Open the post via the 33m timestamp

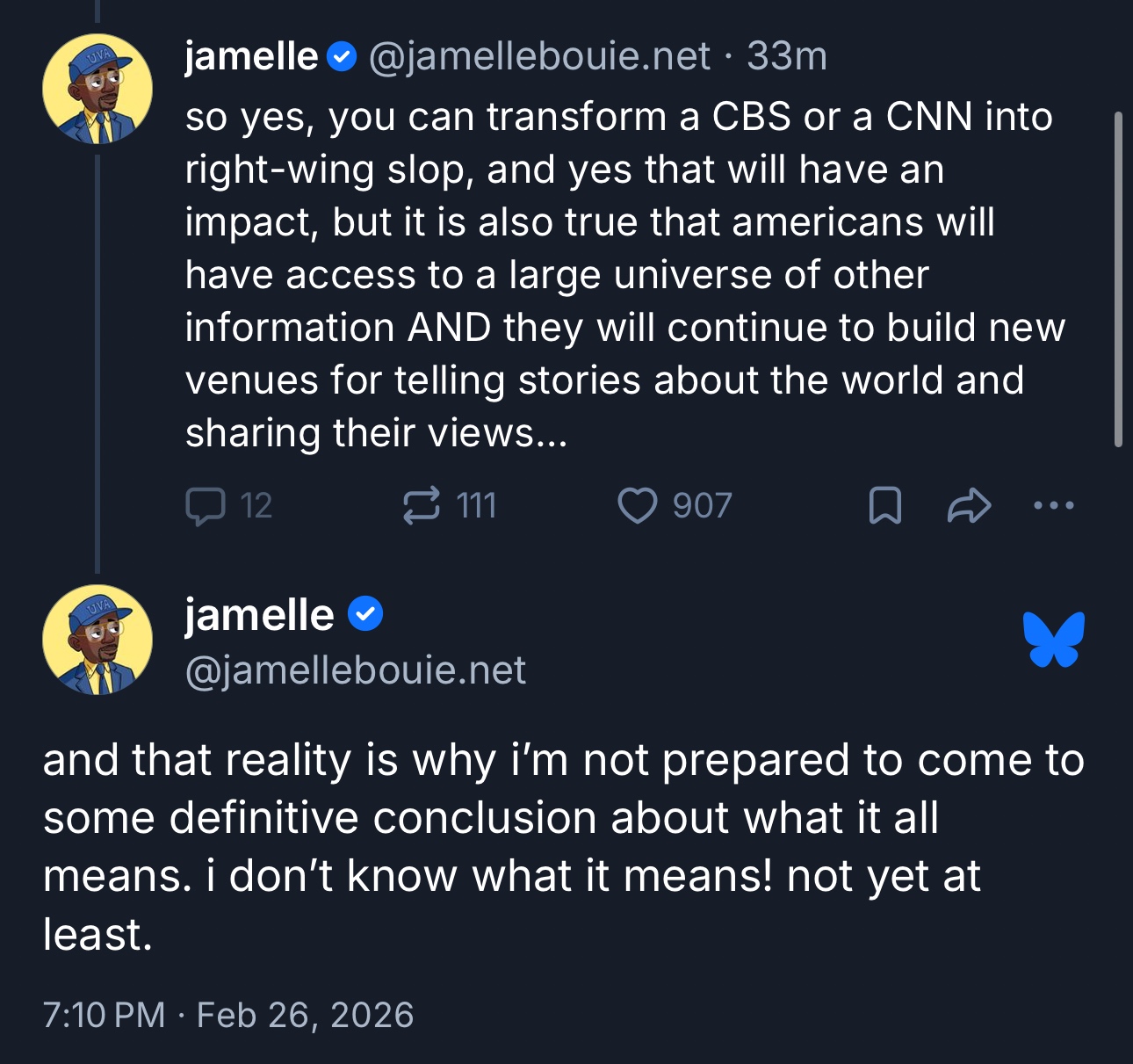787,57
